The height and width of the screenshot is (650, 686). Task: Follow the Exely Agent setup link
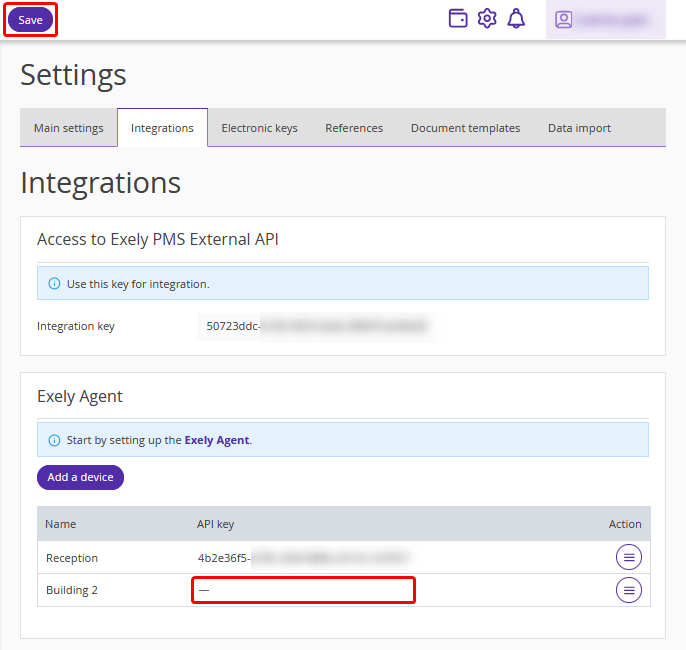click(x=217, y=440)
